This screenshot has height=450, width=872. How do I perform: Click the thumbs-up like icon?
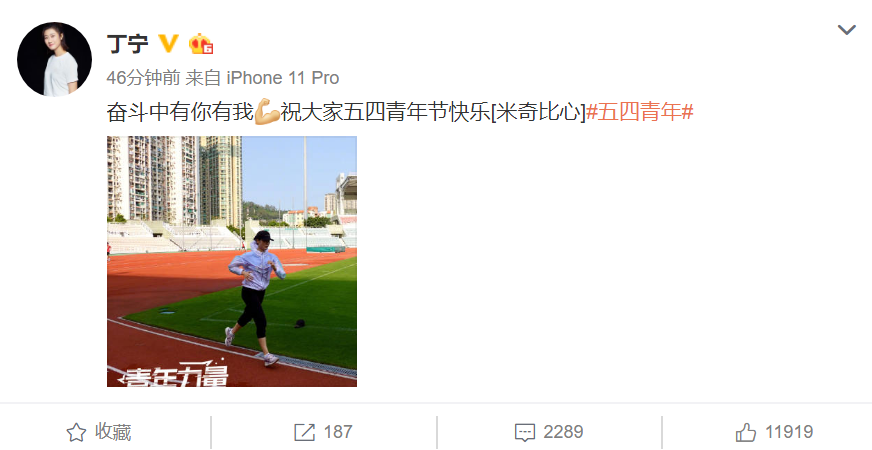[746, 432]
